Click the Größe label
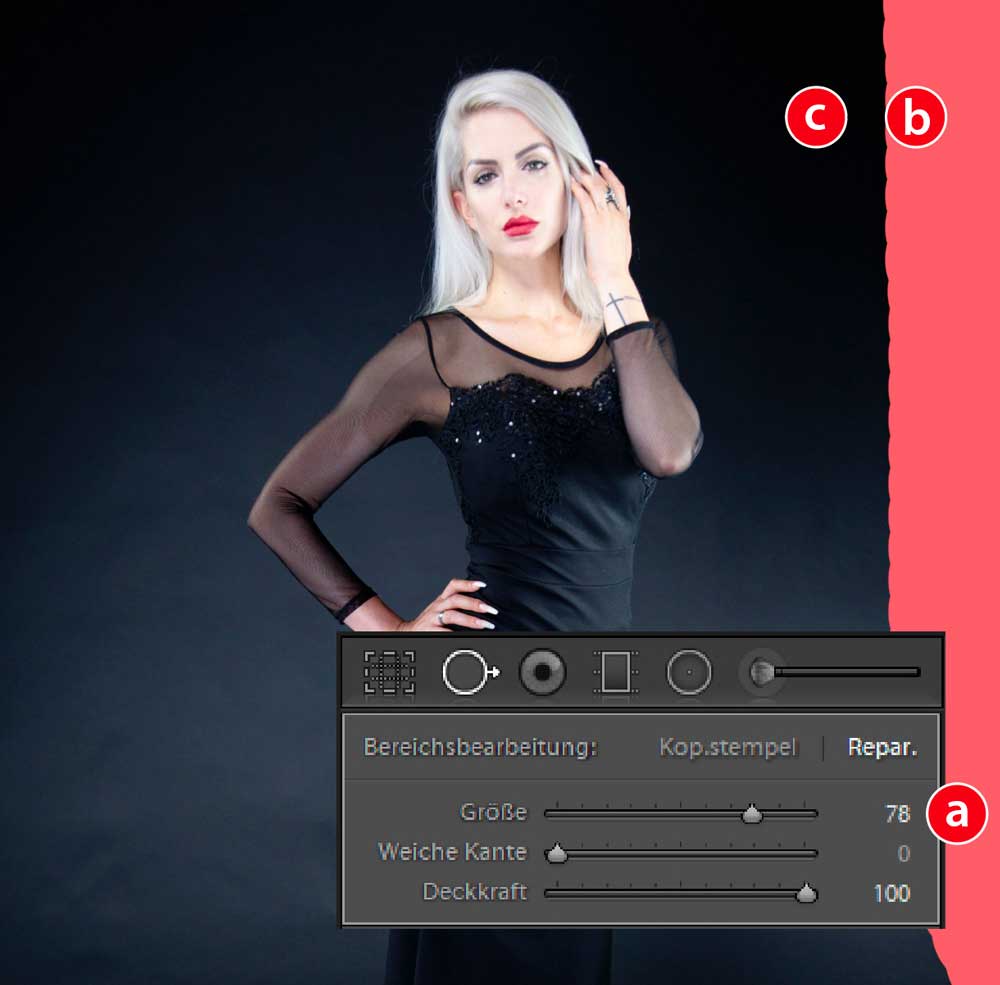Screen dimensions: 1000x985 click(494, 812)
